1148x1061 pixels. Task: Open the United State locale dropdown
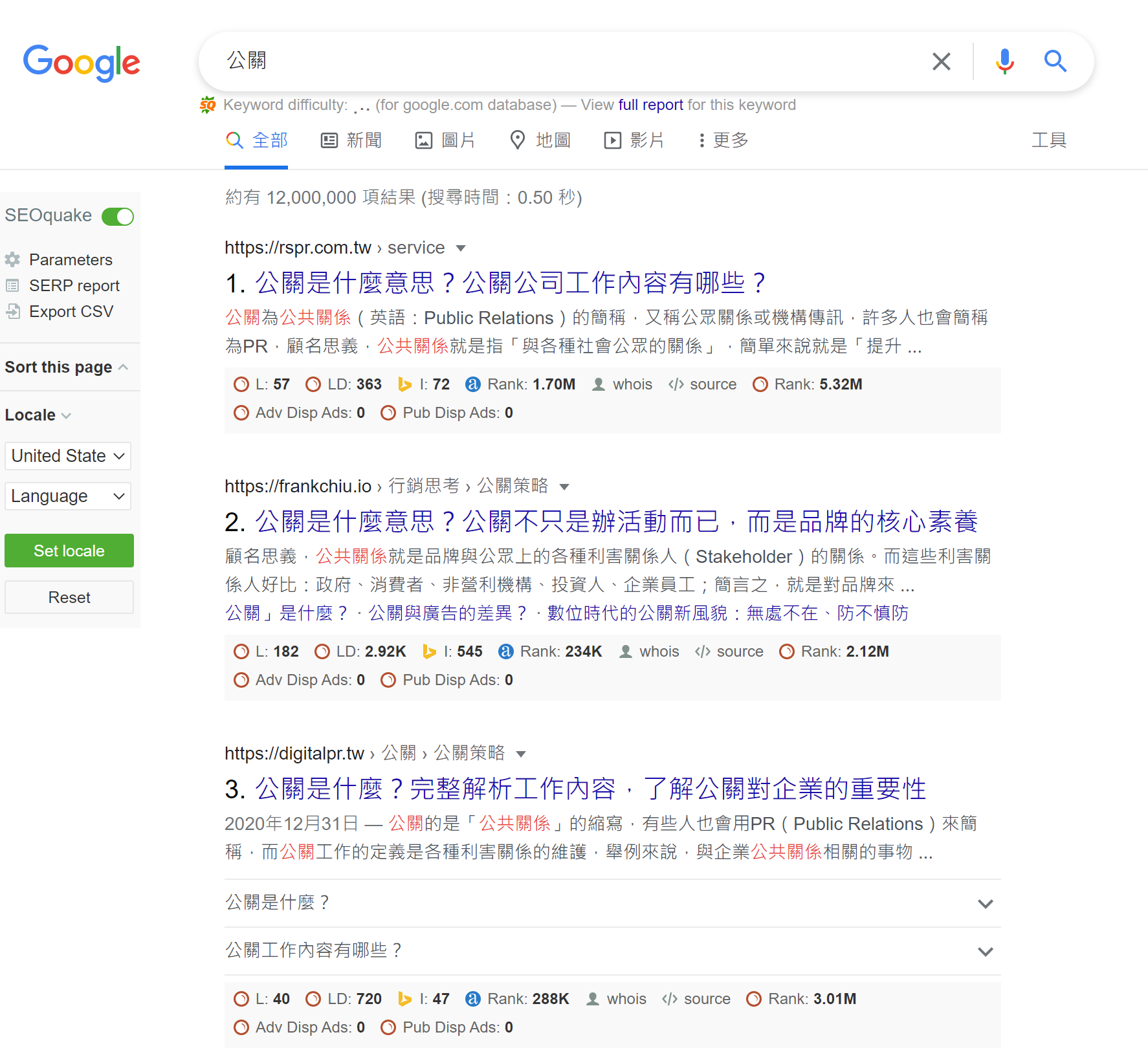pyautogui.click(x=68, y=456)
